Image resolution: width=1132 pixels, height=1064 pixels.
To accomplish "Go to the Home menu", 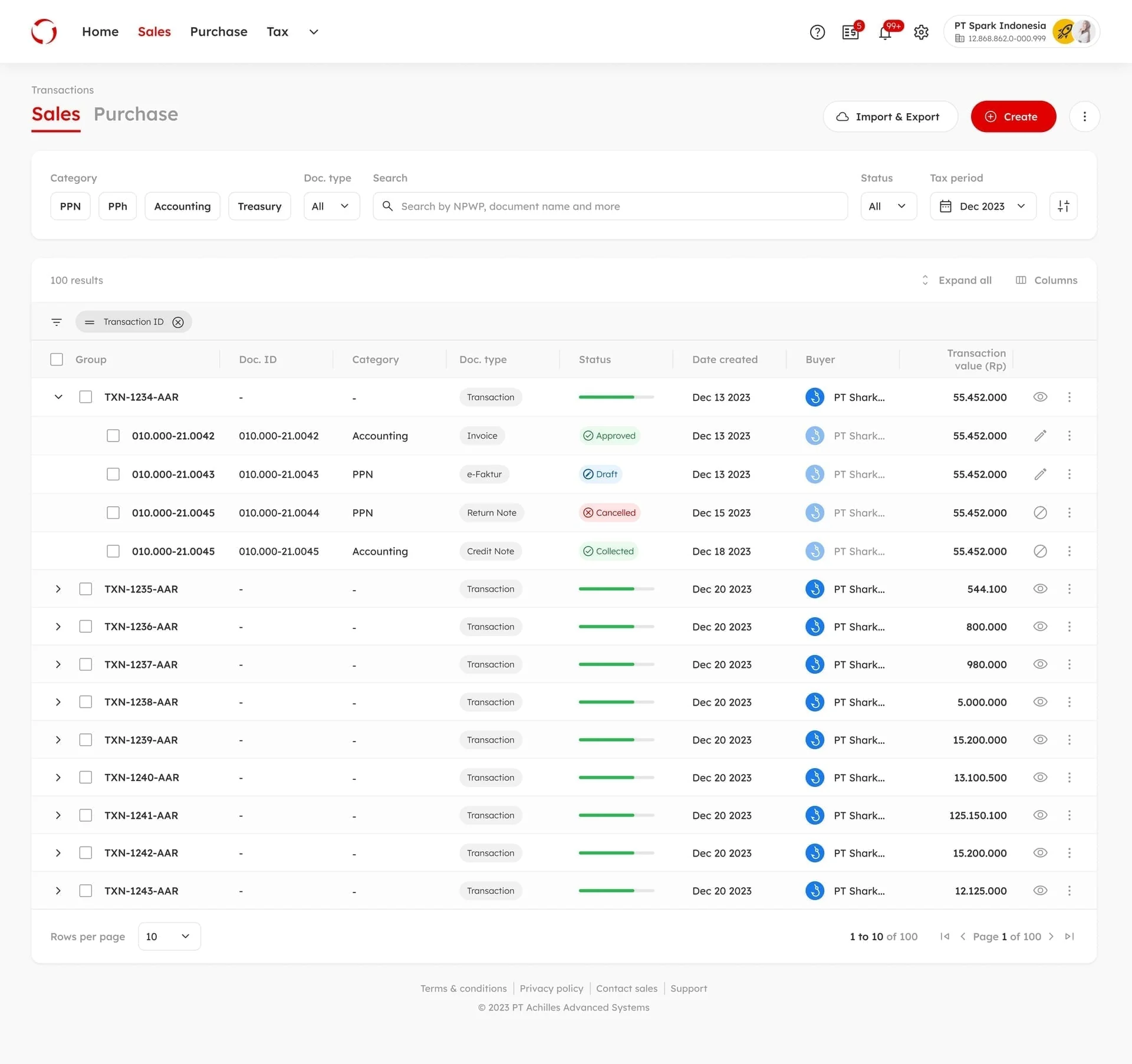I will [100, 32].
